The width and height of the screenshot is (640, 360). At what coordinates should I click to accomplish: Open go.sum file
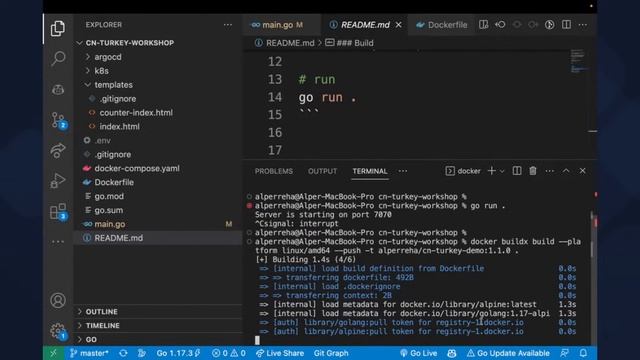click(x=109, y=210)
